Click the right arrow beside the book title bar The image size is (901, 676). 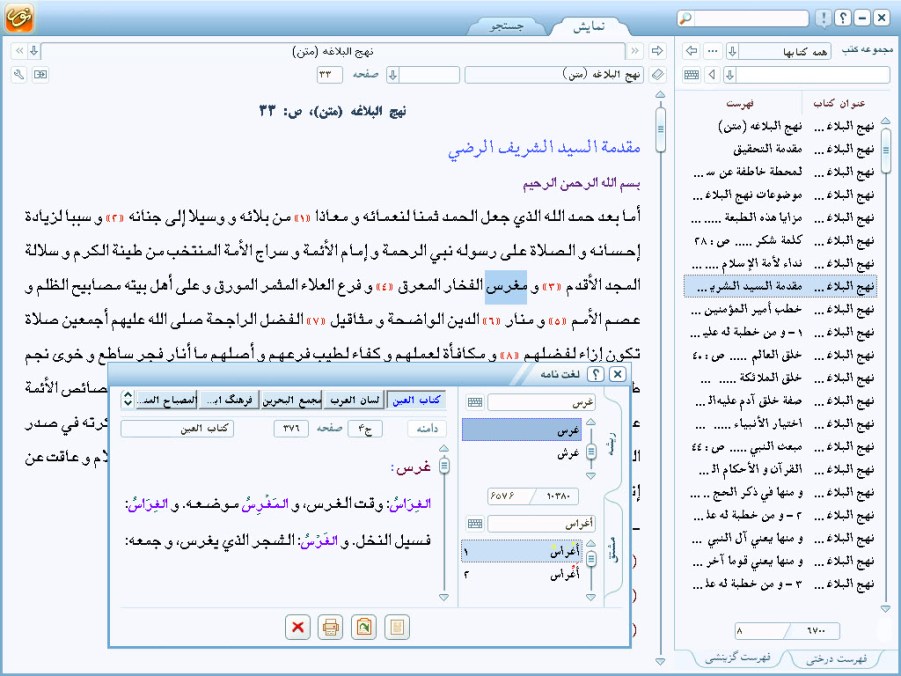tap(657, 51)
